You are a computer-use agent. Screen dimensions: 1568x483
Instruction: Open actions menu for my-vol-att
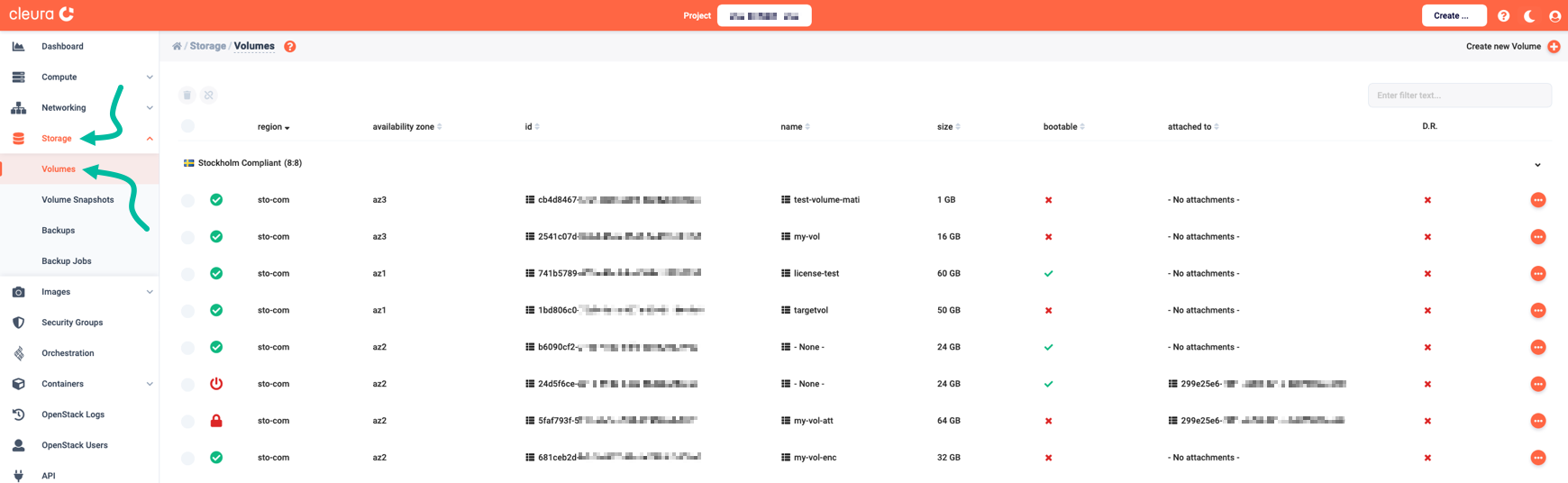(x=1538, y=421)
